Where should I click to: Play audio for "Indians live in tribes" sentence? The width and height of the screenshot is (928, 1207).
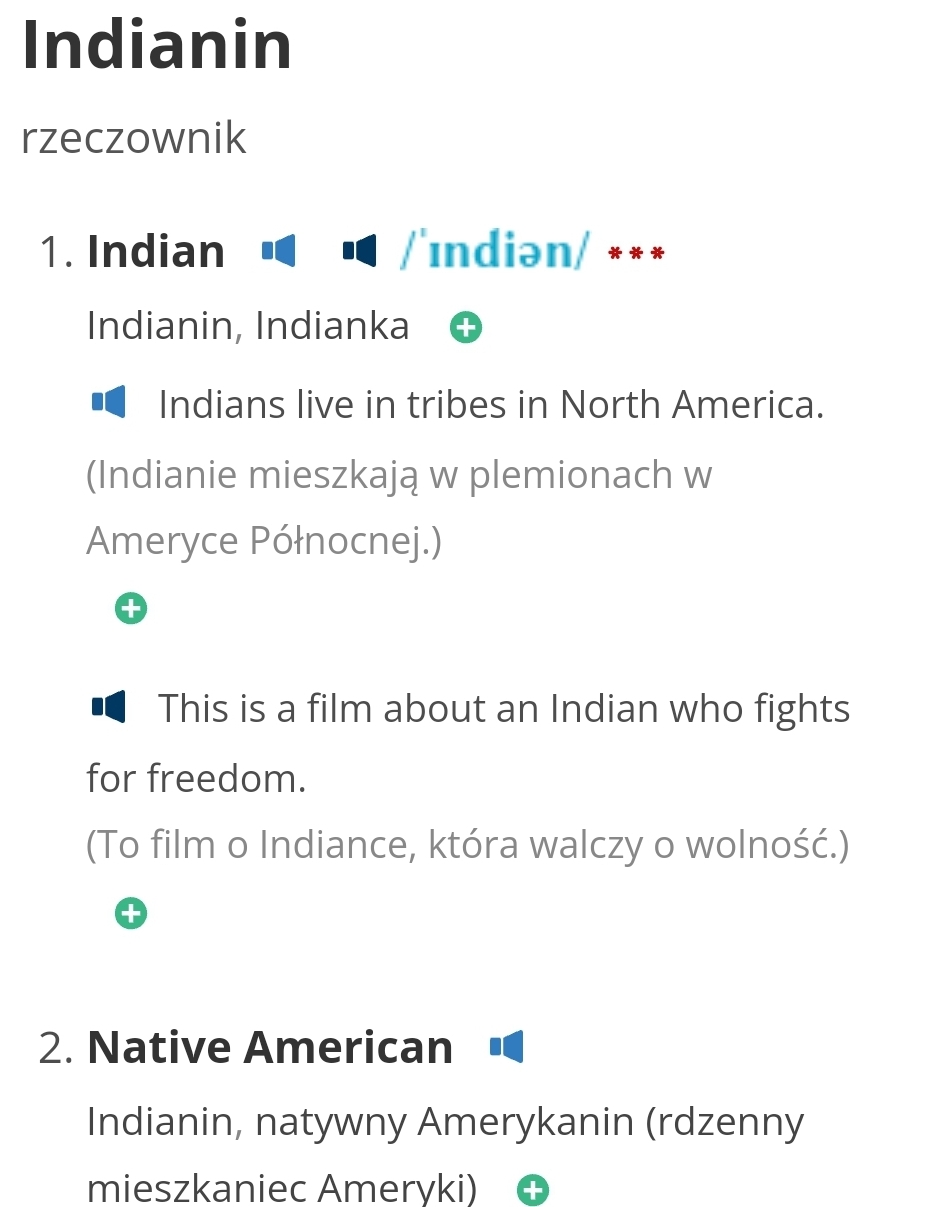(108, 403)
